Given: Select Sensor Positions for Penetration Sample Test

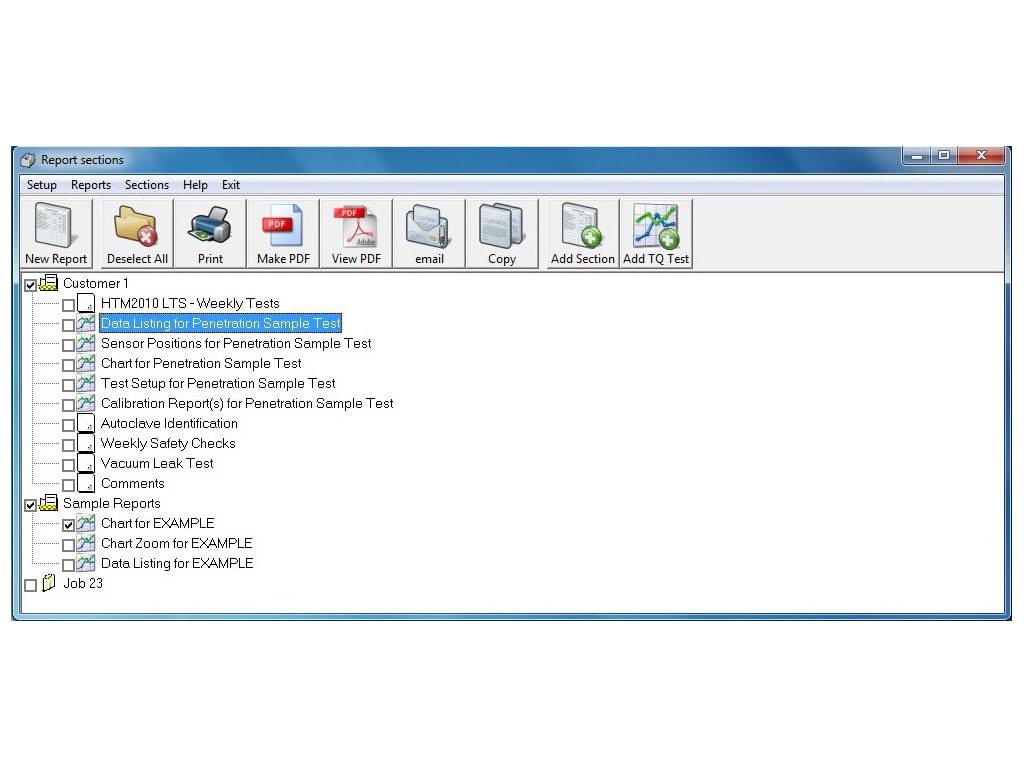Looking at the screenshot, I should (x=236, y=343).
